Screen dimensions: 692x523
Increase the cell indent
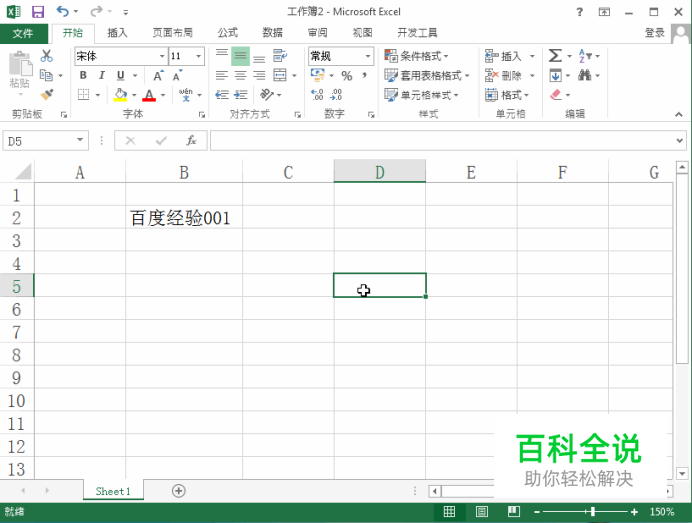(x=241, y=94)
